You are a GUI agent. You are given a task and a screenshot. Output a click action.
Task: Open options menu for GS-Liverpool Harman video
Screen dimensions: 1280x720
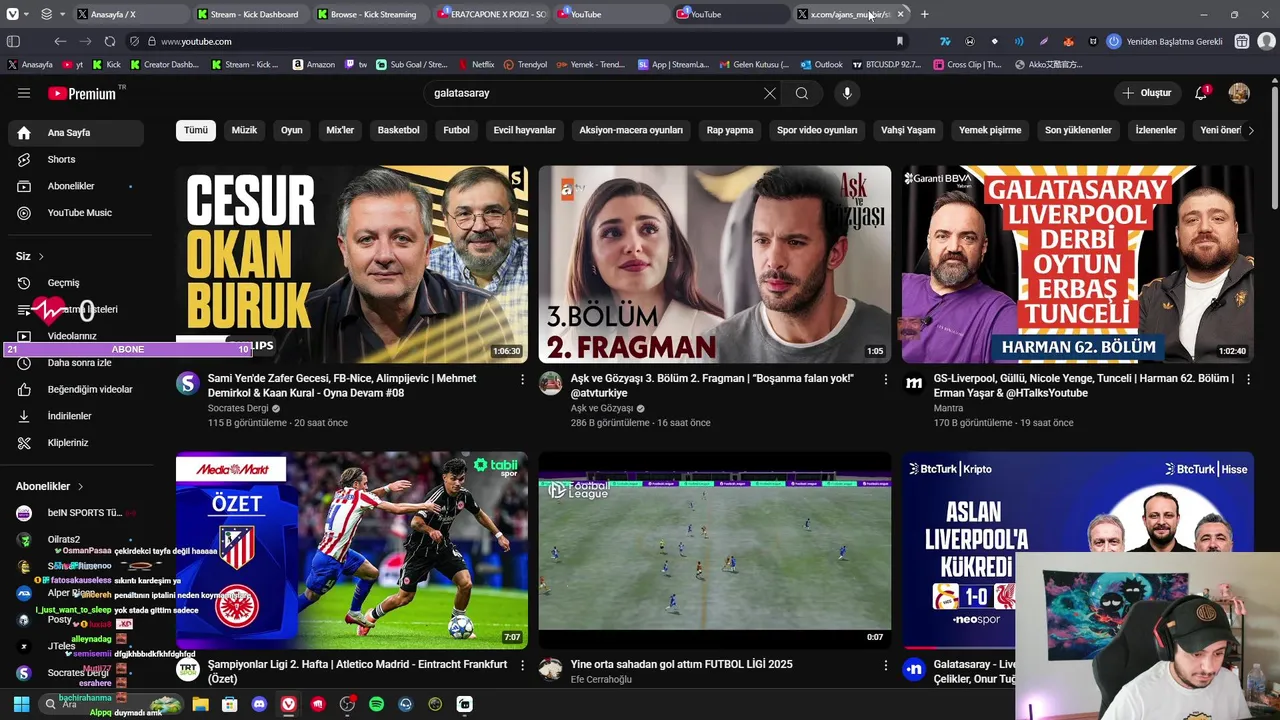click(x=1248, y=379)
